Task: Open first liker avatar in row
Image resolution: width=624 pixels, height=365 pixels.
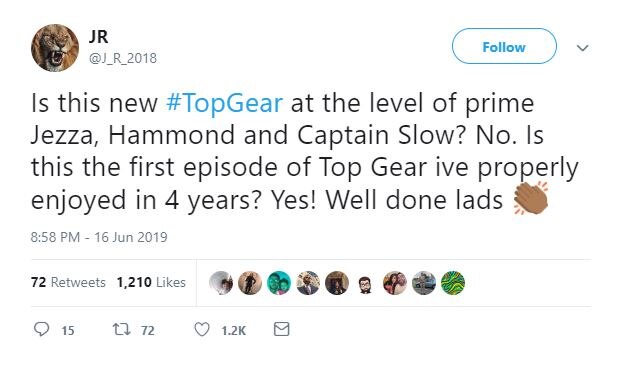Action: 221,283
